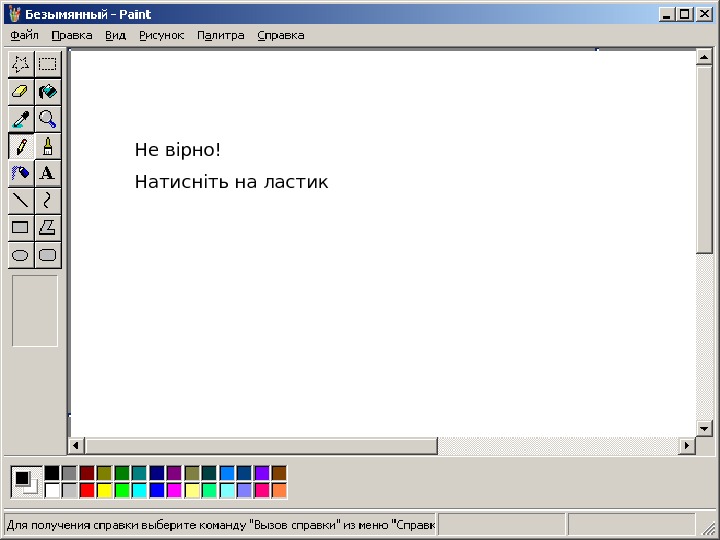Image resolution: width=720 pixels, height=540 pixels.
Task: Pick the navy blue color swatch
Action: pos(157,473)
